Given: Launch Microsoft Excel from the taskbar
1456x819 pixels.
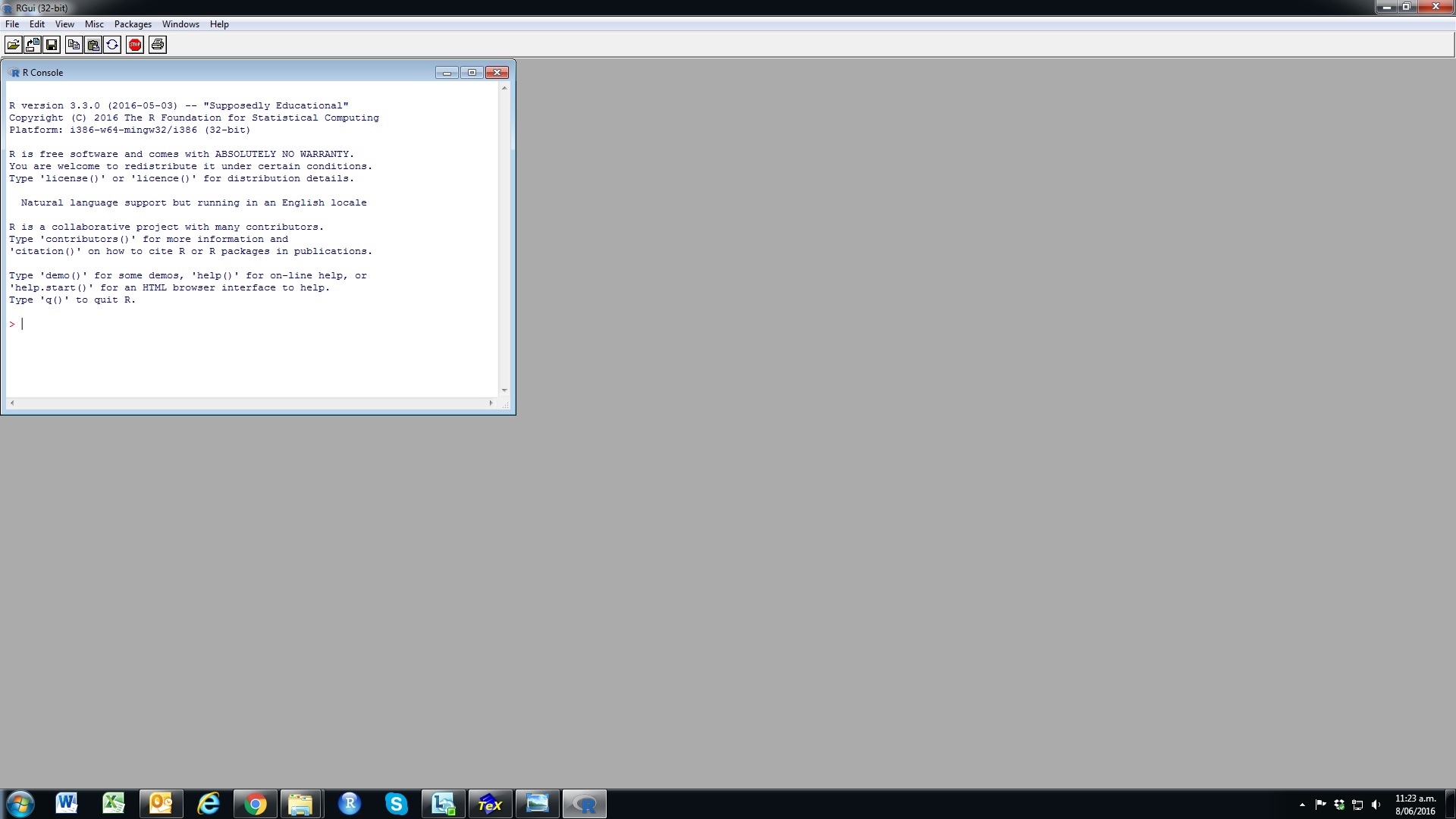Looking at the screenshot, I should pyautogui.click(x=114, y=804).
